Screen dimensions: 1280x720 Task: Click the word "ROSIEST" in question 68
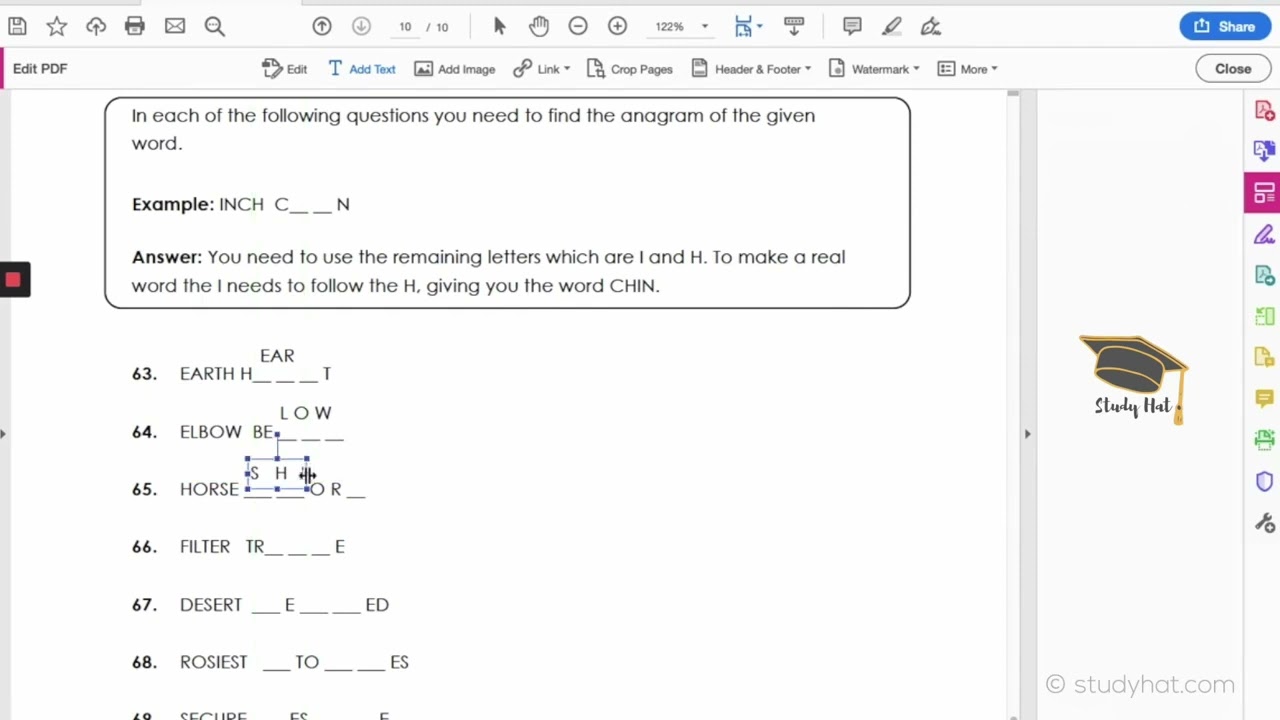[214, 662]
